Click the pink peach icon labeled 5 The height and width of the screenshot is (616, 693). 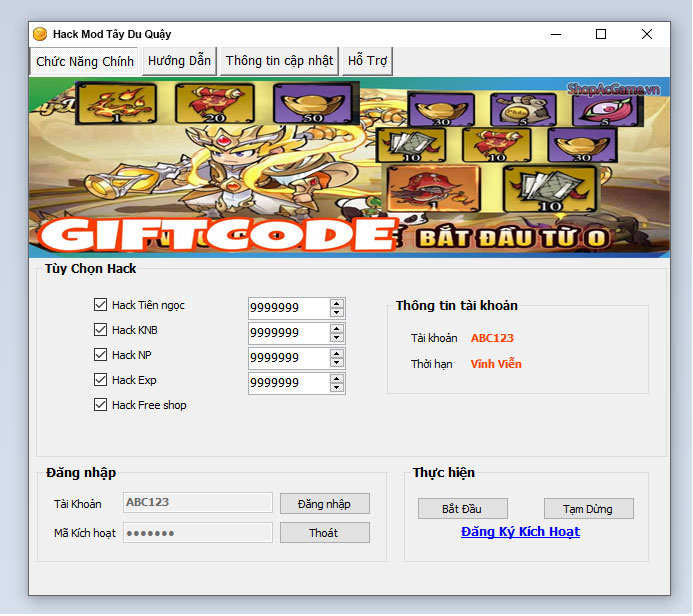point(605,110)
